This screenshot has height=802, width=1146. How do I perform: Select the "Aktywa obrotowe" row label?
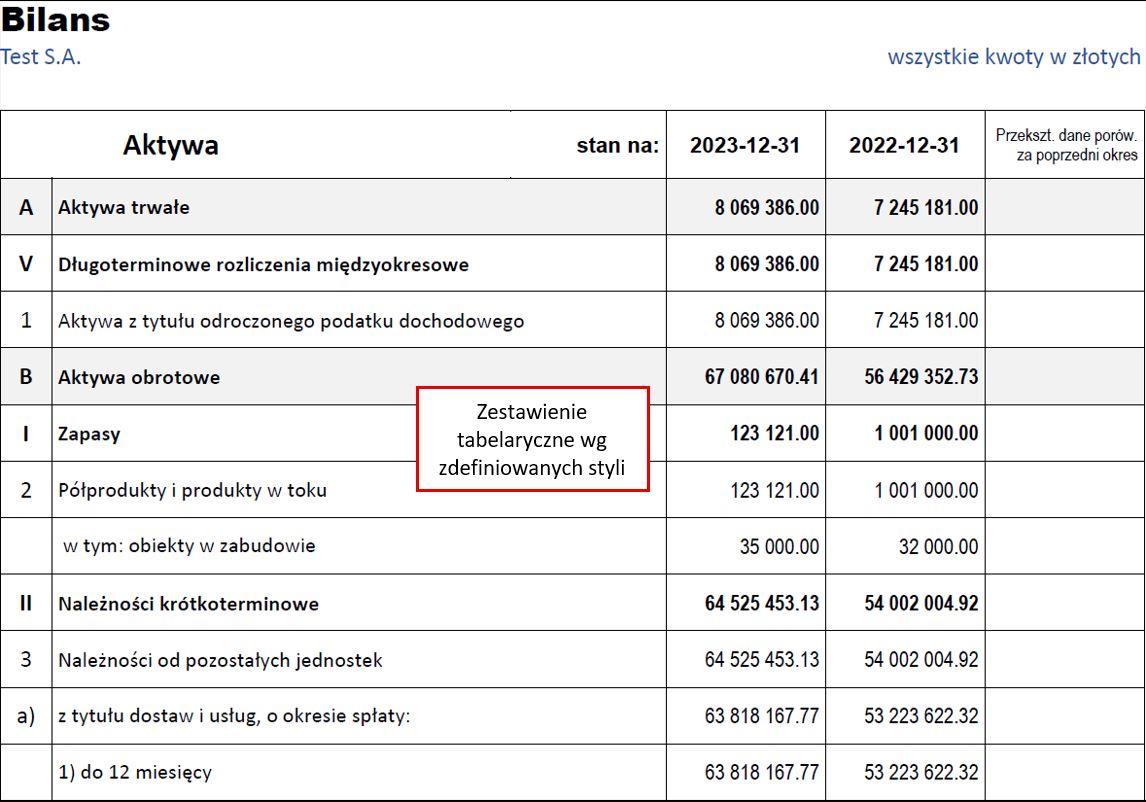(x=139, y=377)
